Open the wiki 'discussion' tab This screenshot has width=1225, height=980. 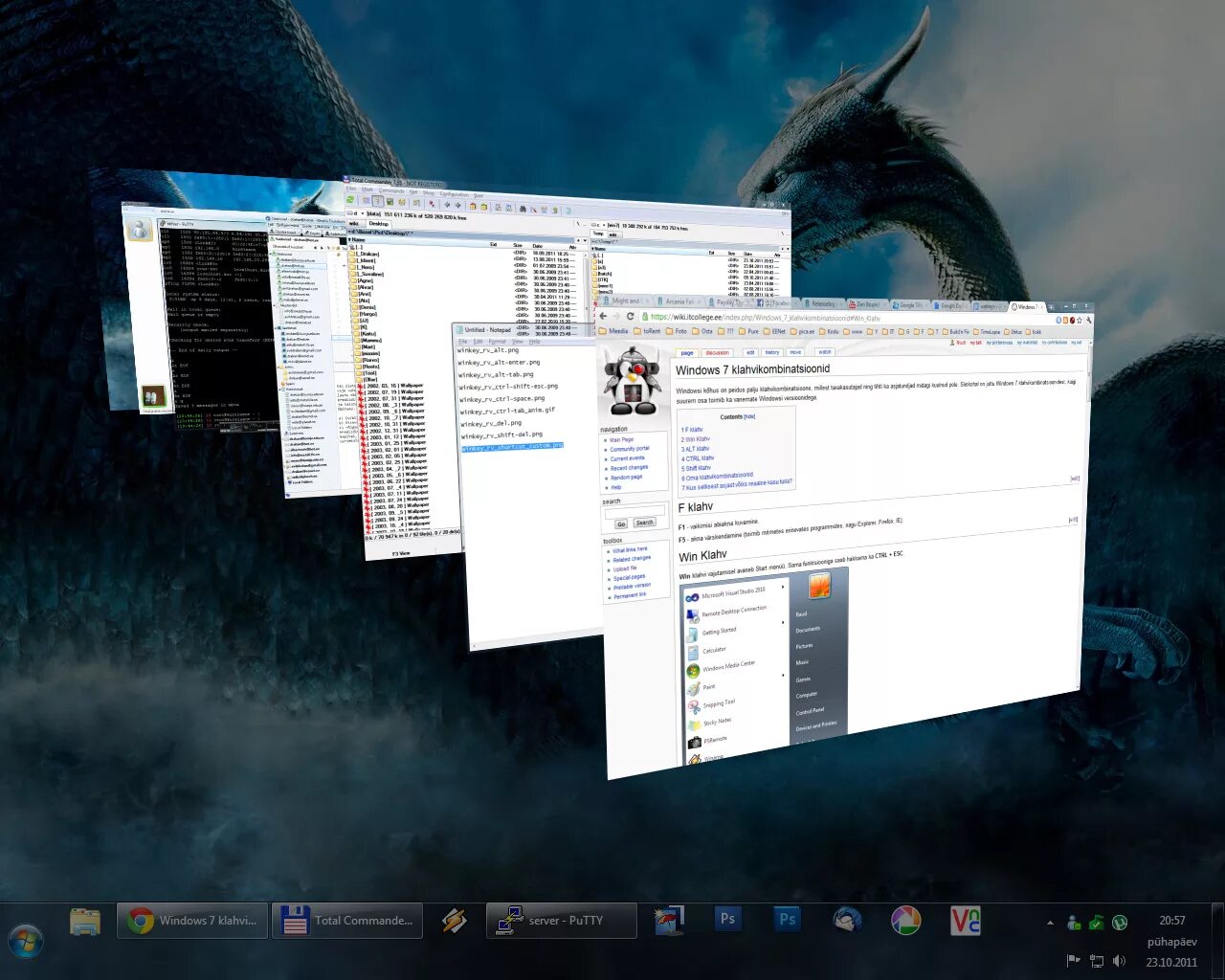[x=718, y=352]
